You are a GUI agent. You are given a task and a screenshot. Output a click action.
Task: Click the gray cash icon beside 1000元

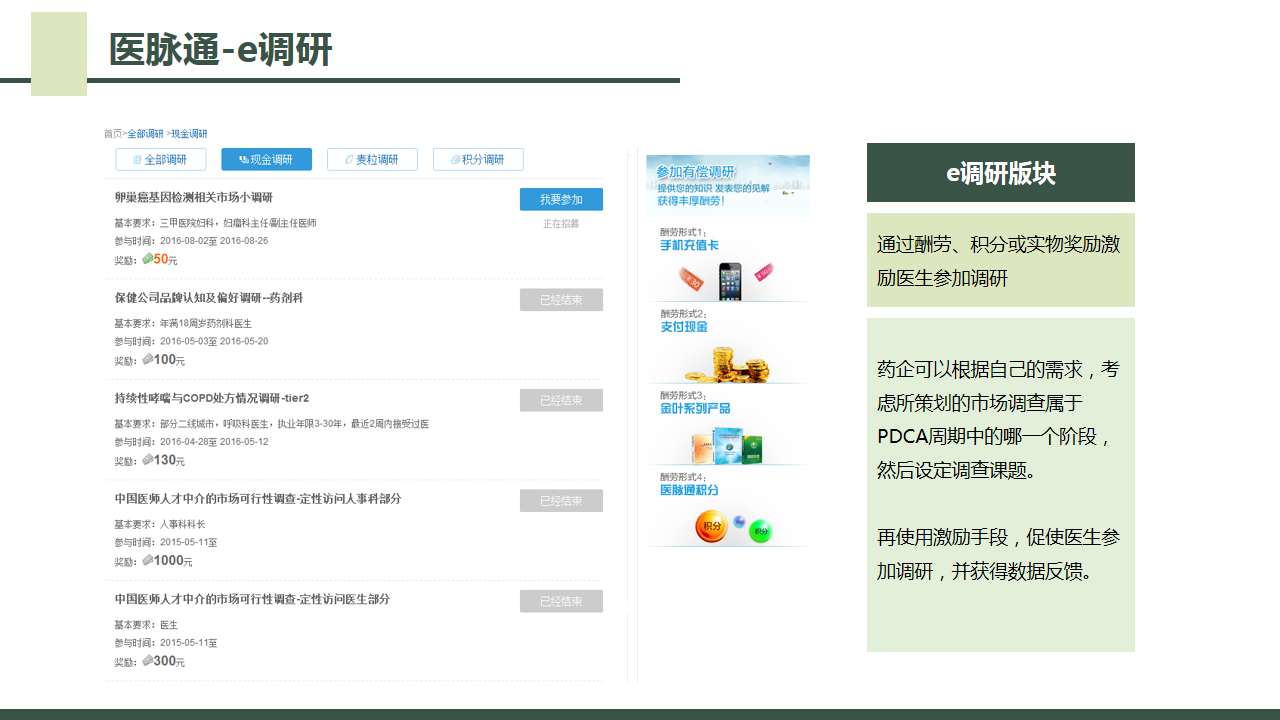click(147, 560)
